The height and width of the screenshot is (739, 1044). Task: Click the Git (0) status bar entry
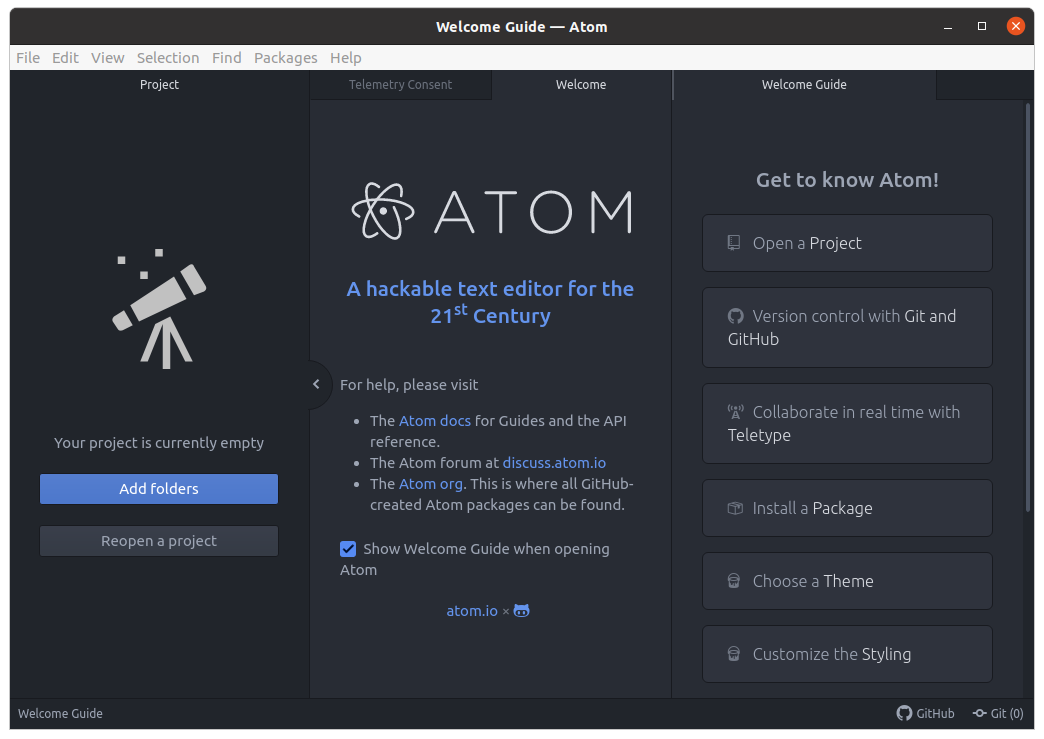tap(998, 713)
